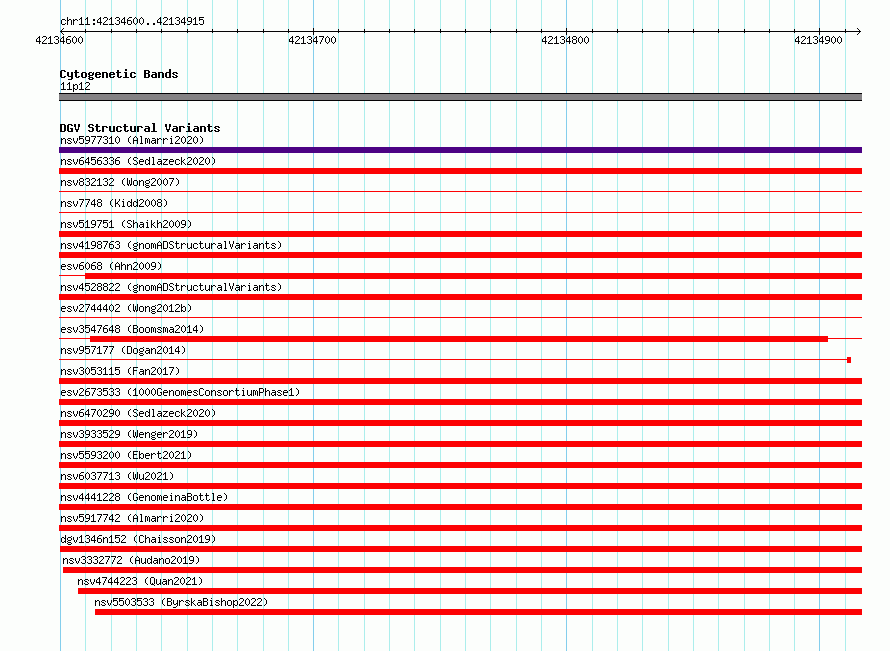
Task: Click the 42134800 ruler position label
Action: (565, 40)
